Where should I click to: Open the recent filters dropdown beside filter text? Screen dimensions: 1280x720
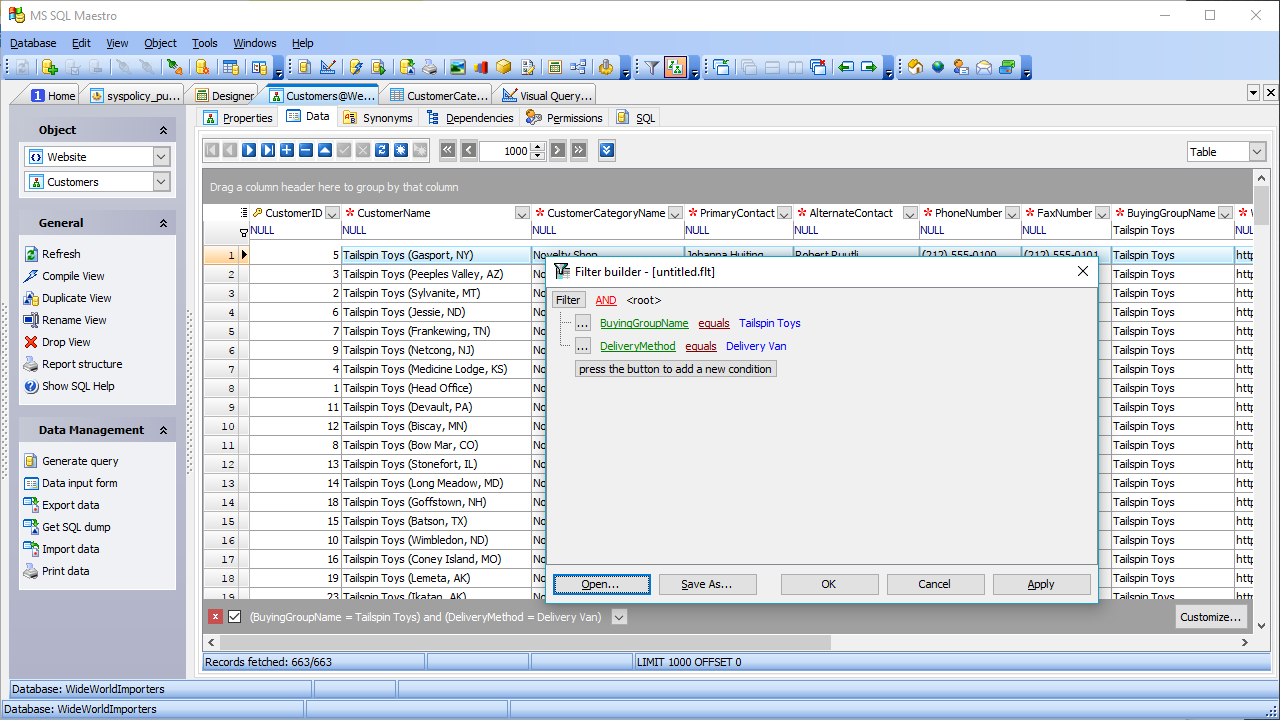619,617
